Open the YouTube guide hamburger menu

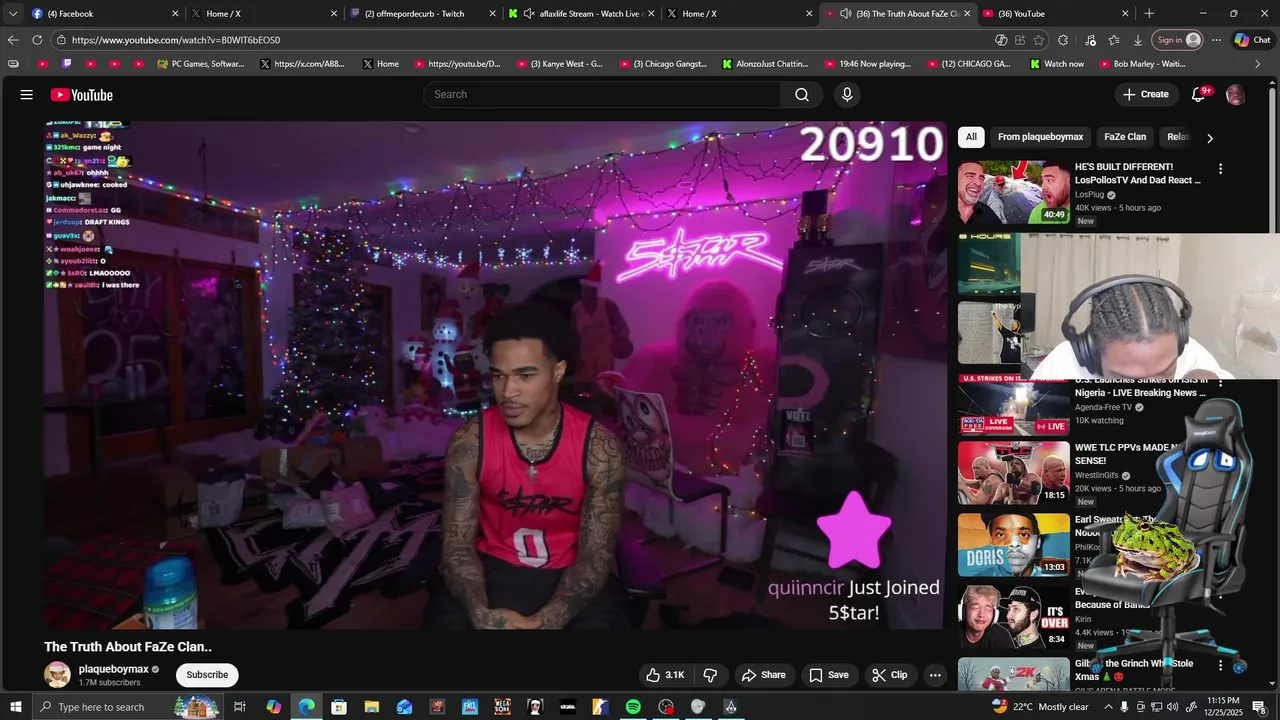coord(27,95)
